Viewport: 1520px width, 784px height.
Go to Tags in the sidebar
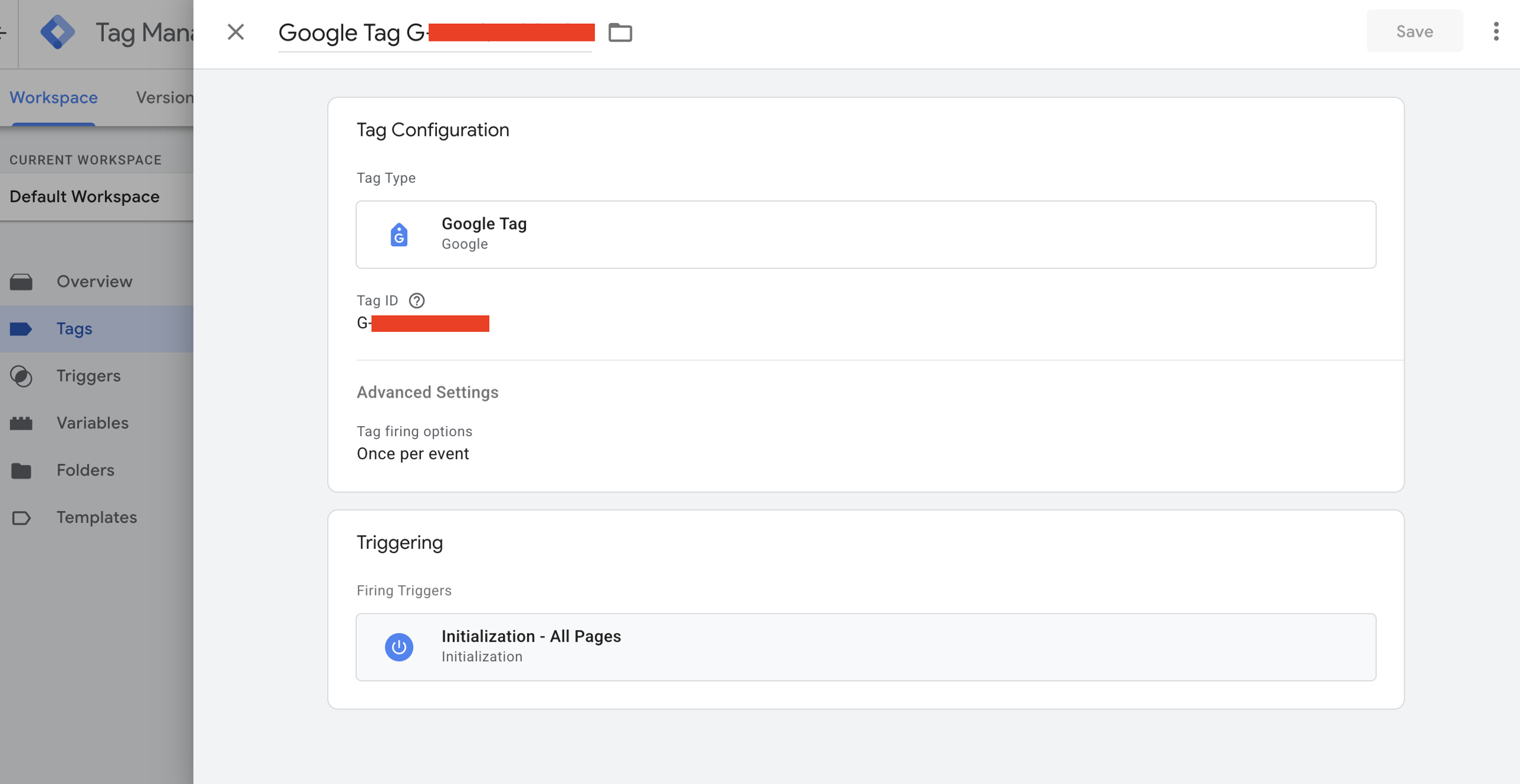pos(97,329)
